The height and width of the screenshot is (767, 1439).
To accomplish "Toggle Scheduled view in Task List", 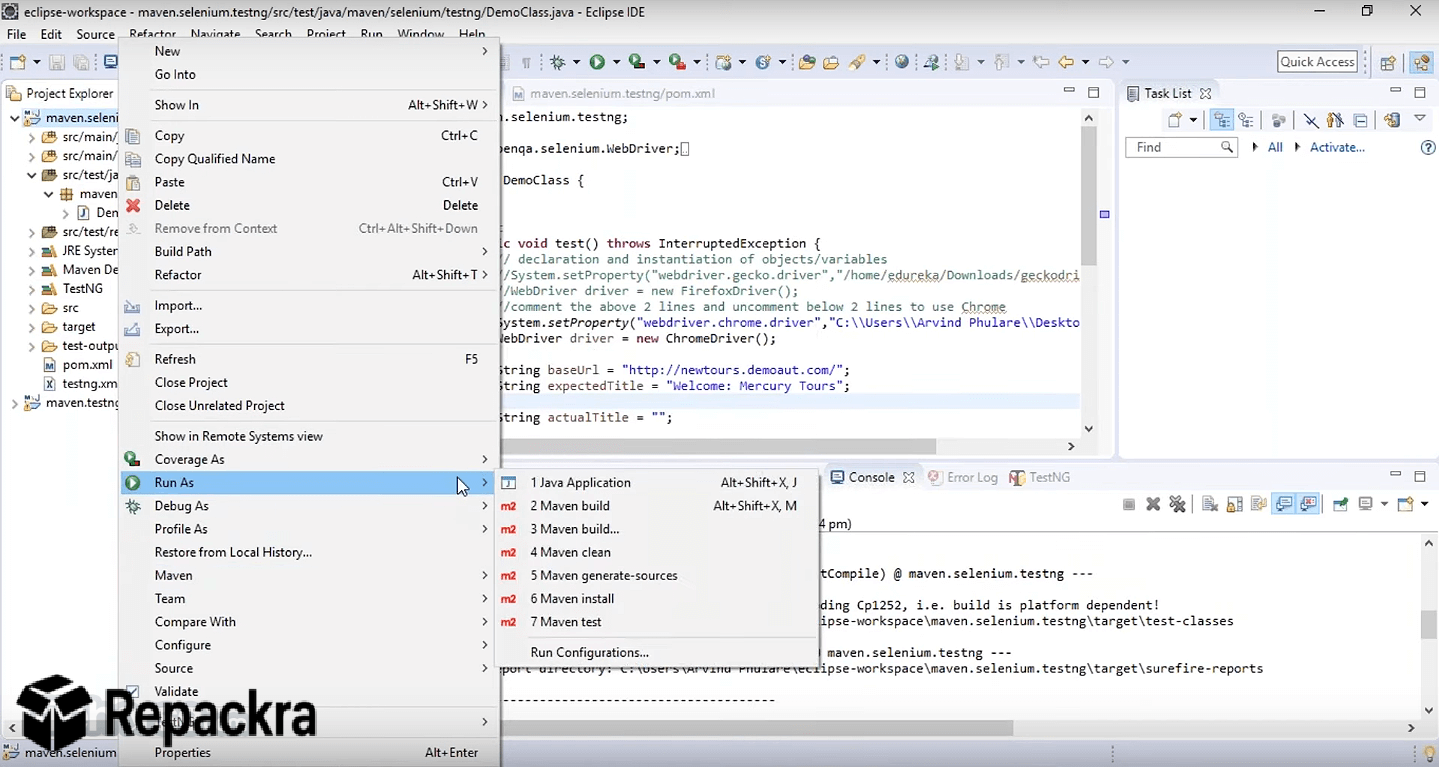I will (1246, 120).
